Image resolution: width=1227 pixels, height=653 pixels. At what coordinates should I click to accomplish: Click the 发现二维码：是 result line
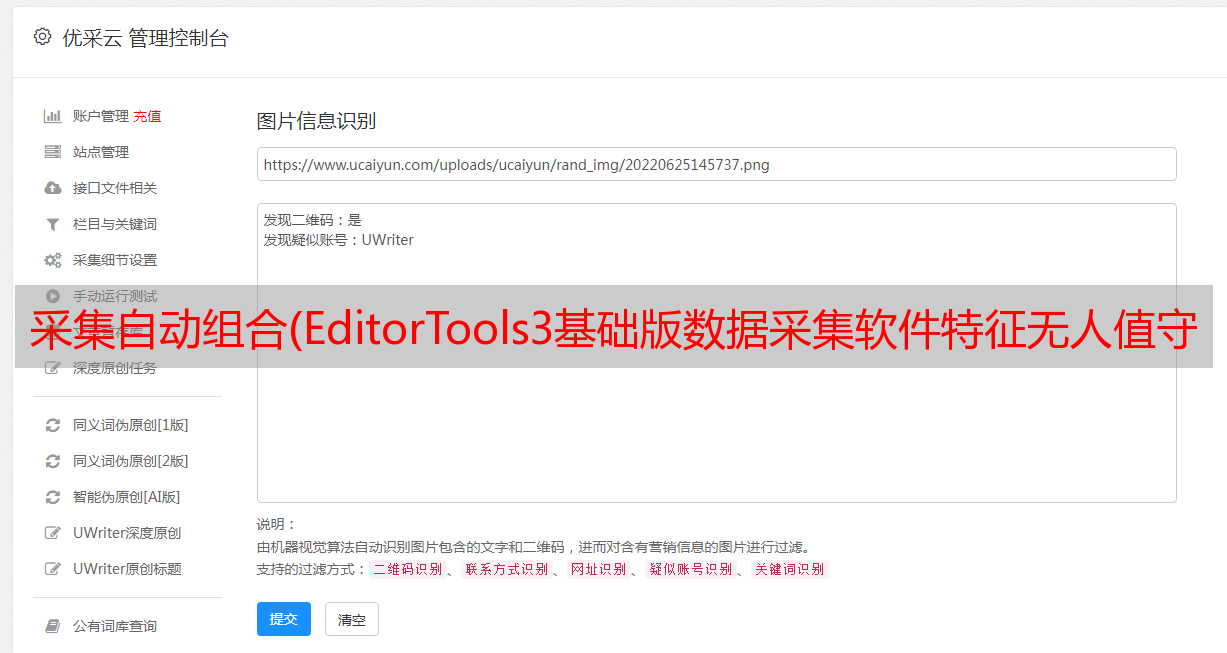tap(313, 220)
